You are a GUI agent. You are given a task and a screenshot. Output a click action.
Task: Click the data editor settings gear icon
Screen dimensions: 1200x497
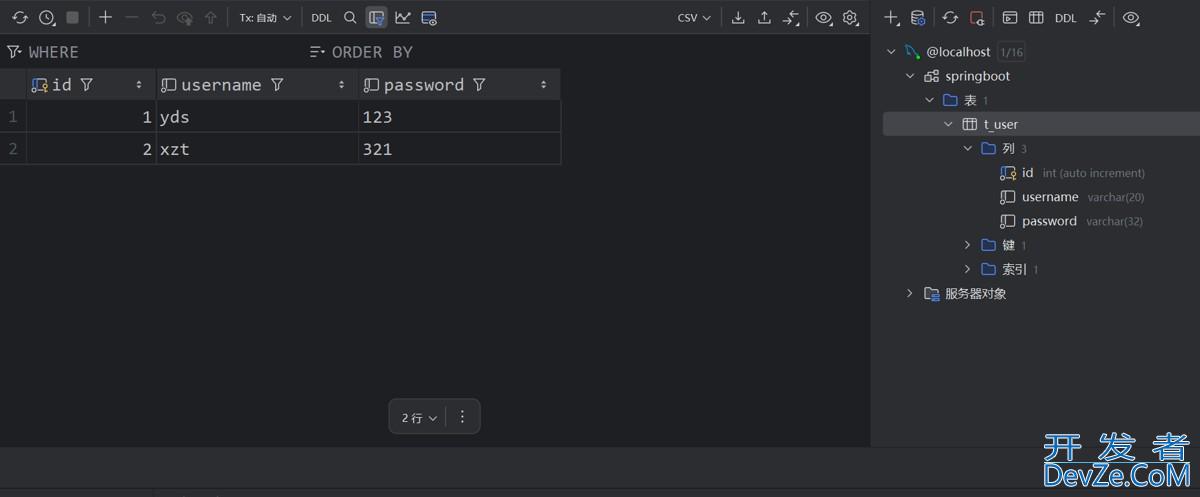pos(850,18)
